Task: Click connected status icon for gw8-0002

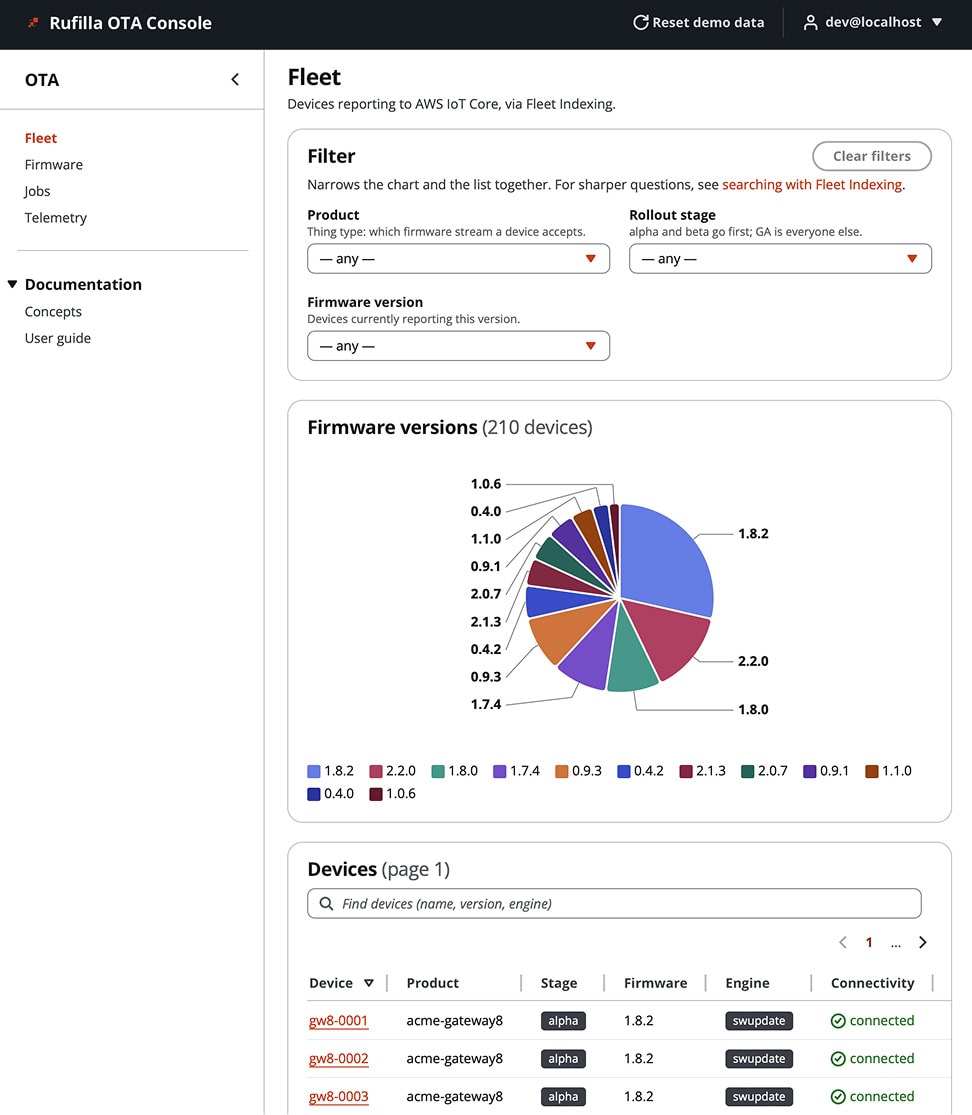Action: point(838,1059)
